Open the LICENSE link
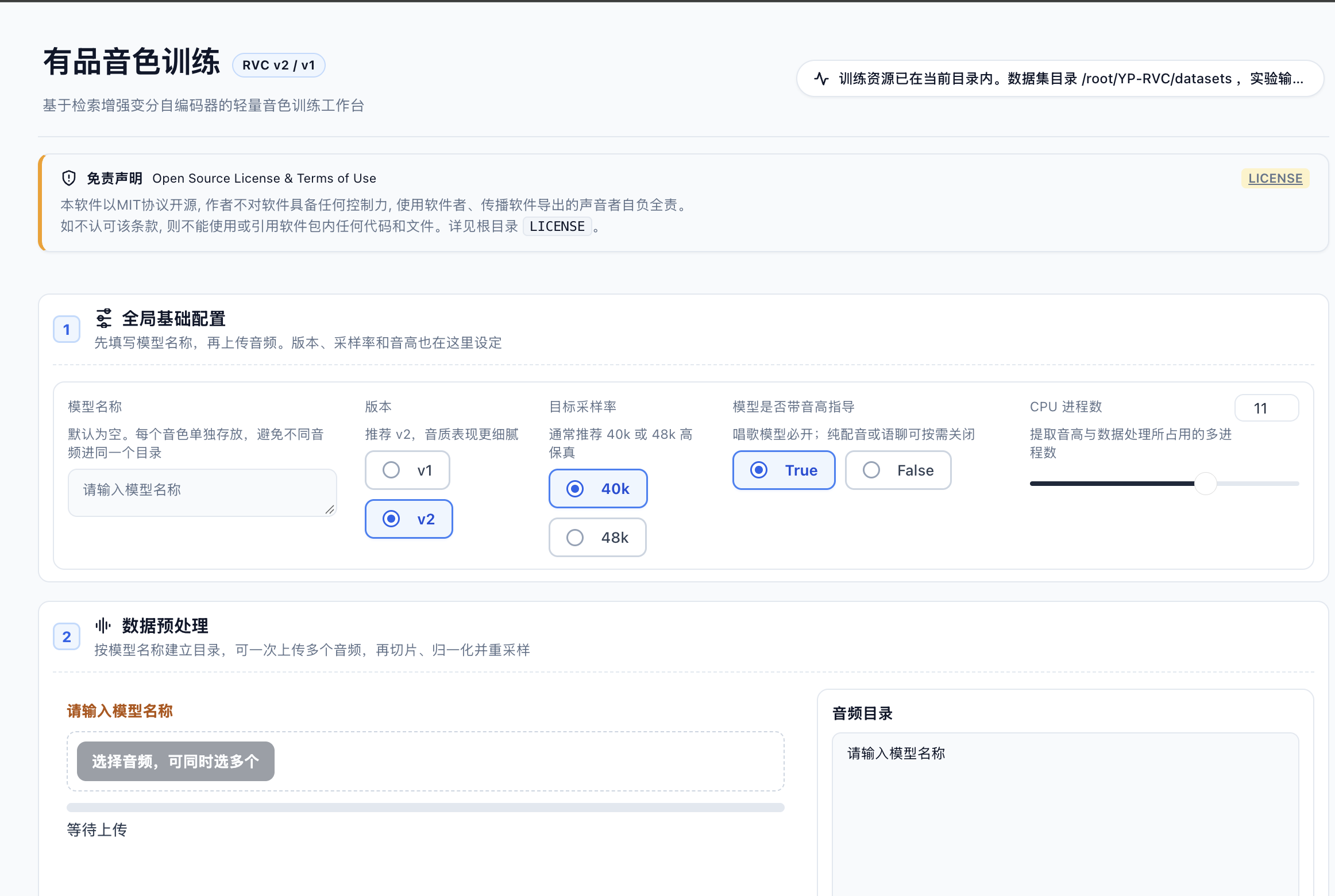This screenshot has height=896, width=1335. [1275, 179]
